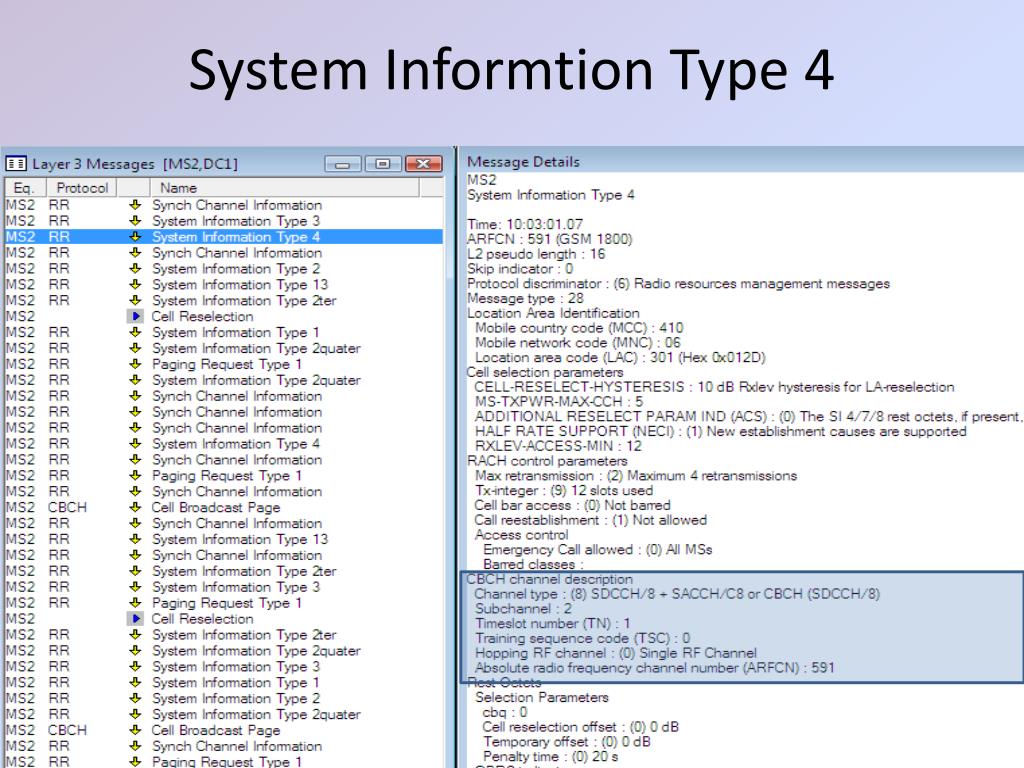Sort list by the Protocol column header
The width and height of the screenshot is (1024, 768).
[82, 188]
